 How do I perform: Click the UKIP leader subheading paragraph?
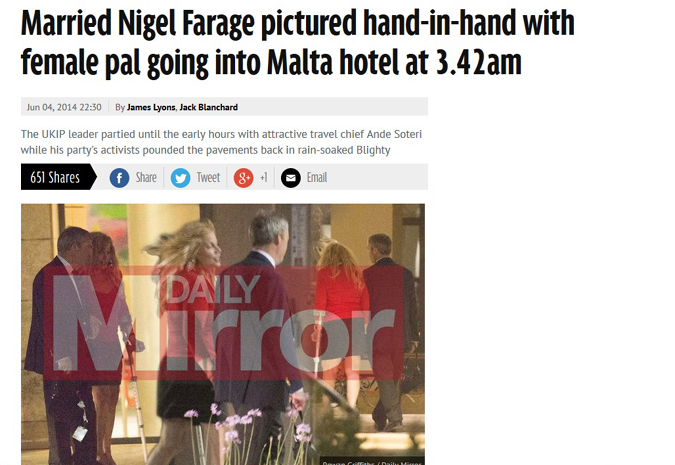pos(221,142)
